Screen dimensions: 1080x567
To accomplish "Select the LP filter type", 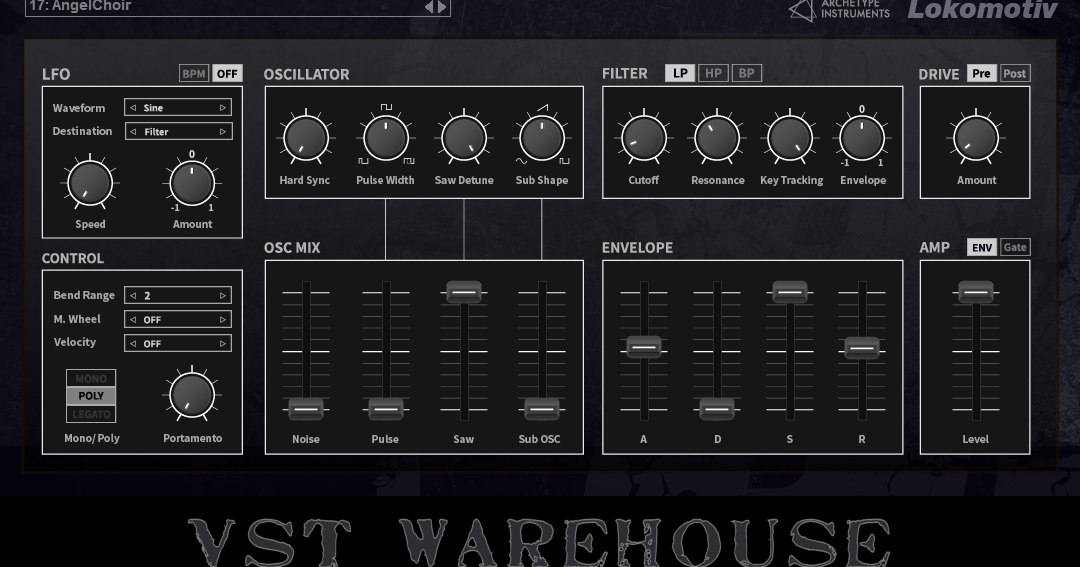I will (x=680, y=73).
